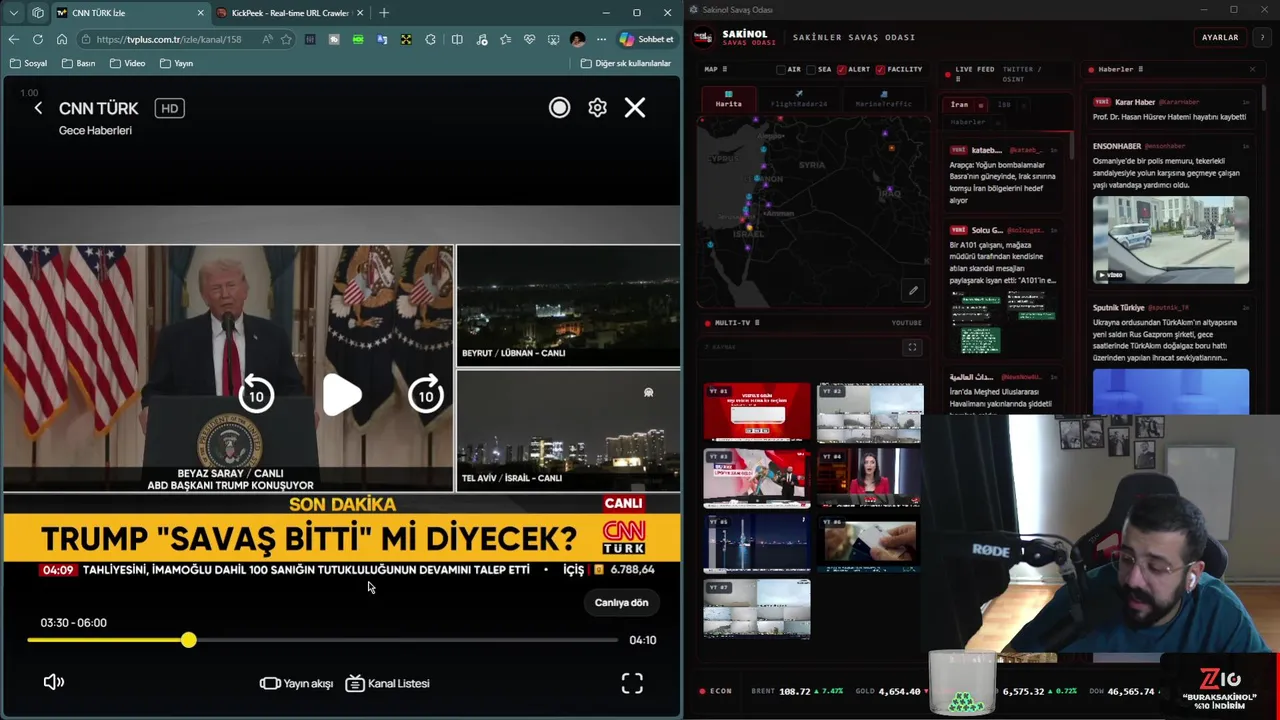Open Kanal Listesi channel list
This screenshot has width=1280, height=720.
tap(387, 683)
